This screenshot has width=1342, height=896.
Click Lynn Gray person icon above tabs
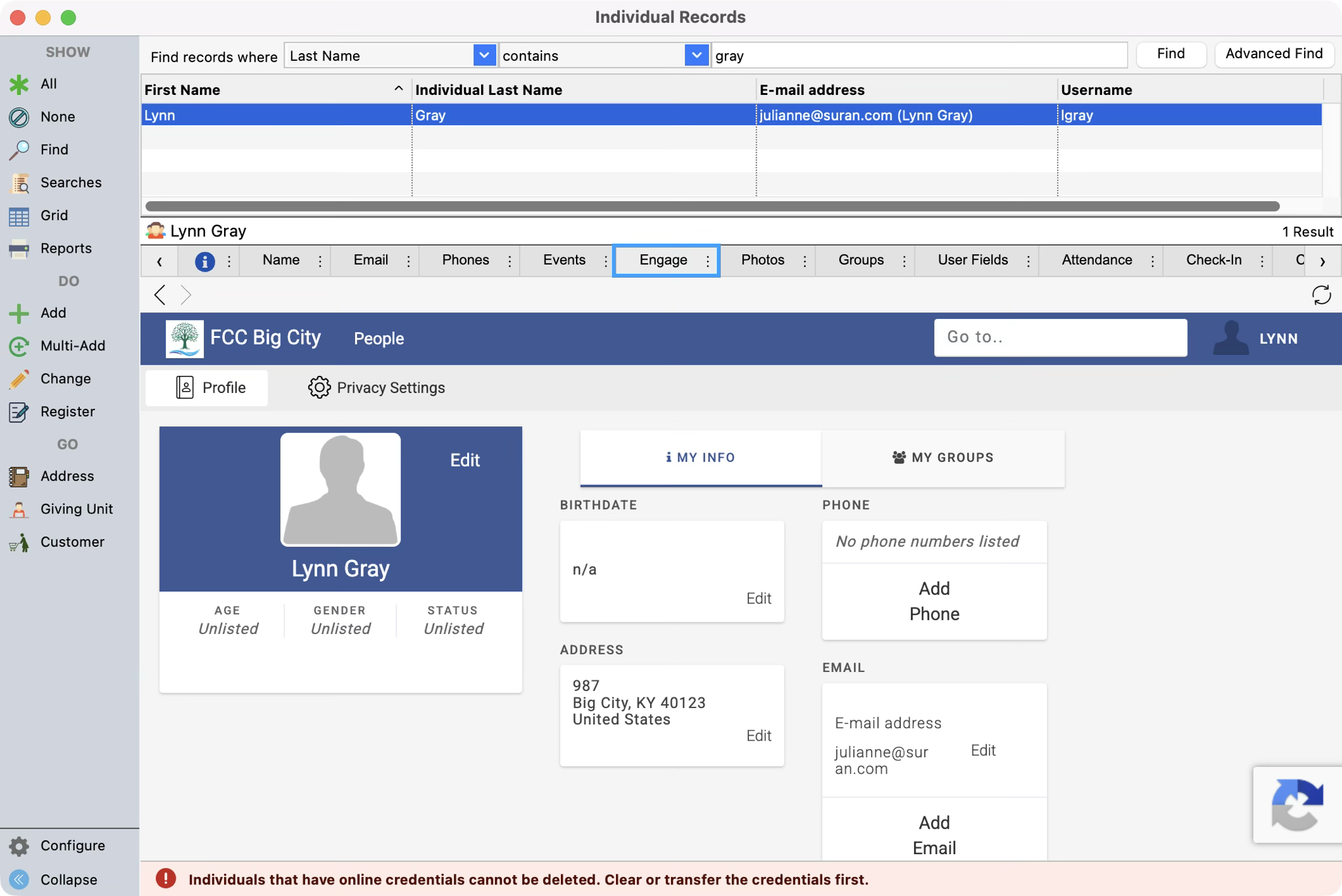tap(155, 231)
